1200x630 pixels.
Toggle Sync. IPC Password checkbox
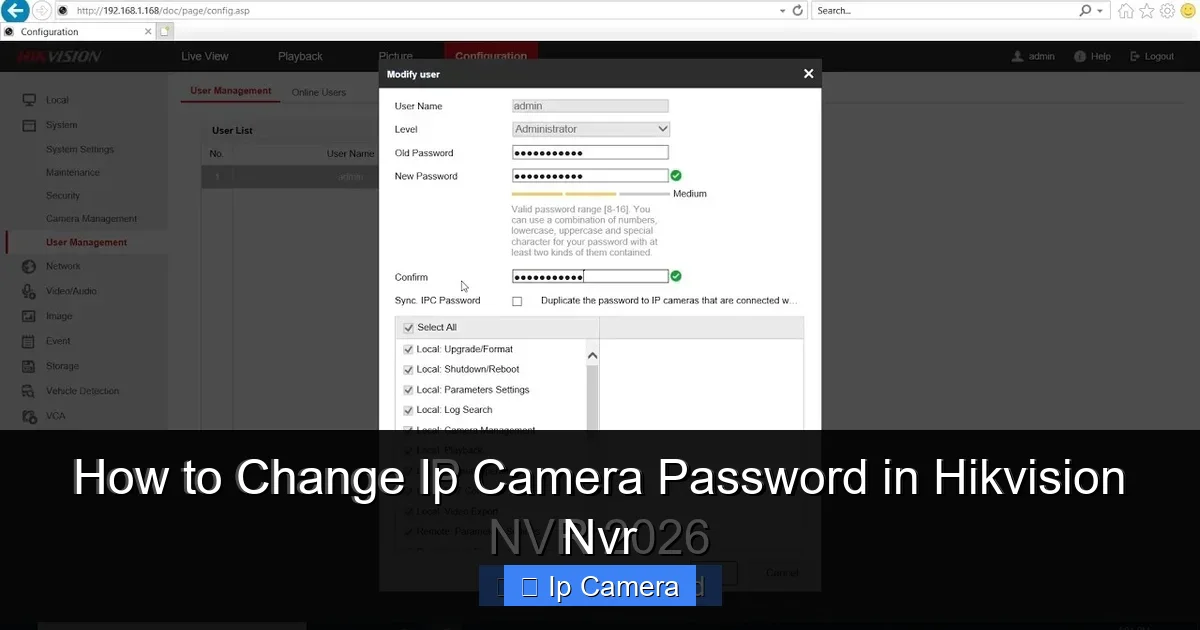(x=517, y=301)
